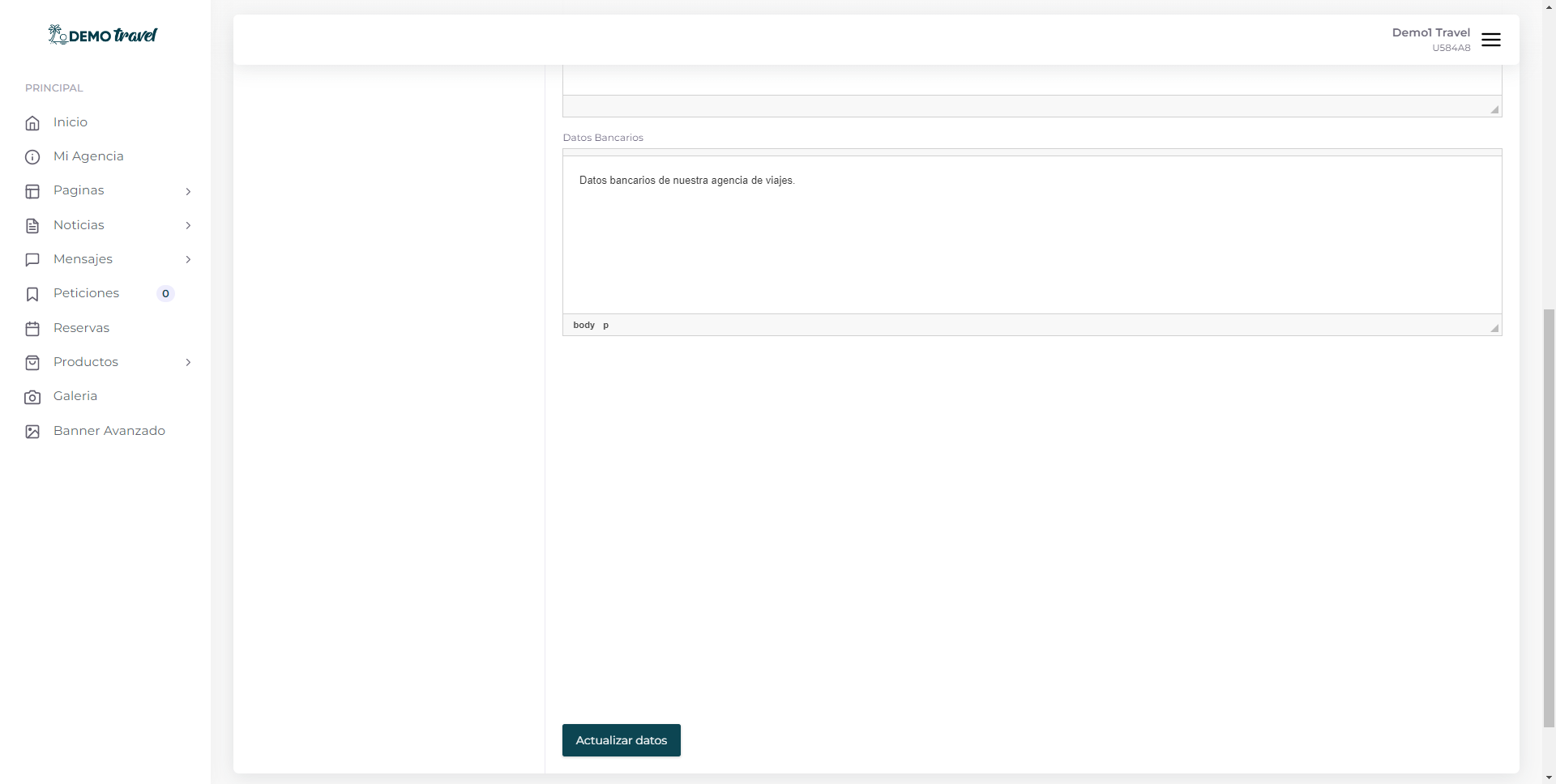This screenshot has height=784, width=1556.
Task: Expand the Mensajes submenu chevron
Action: 188,259
